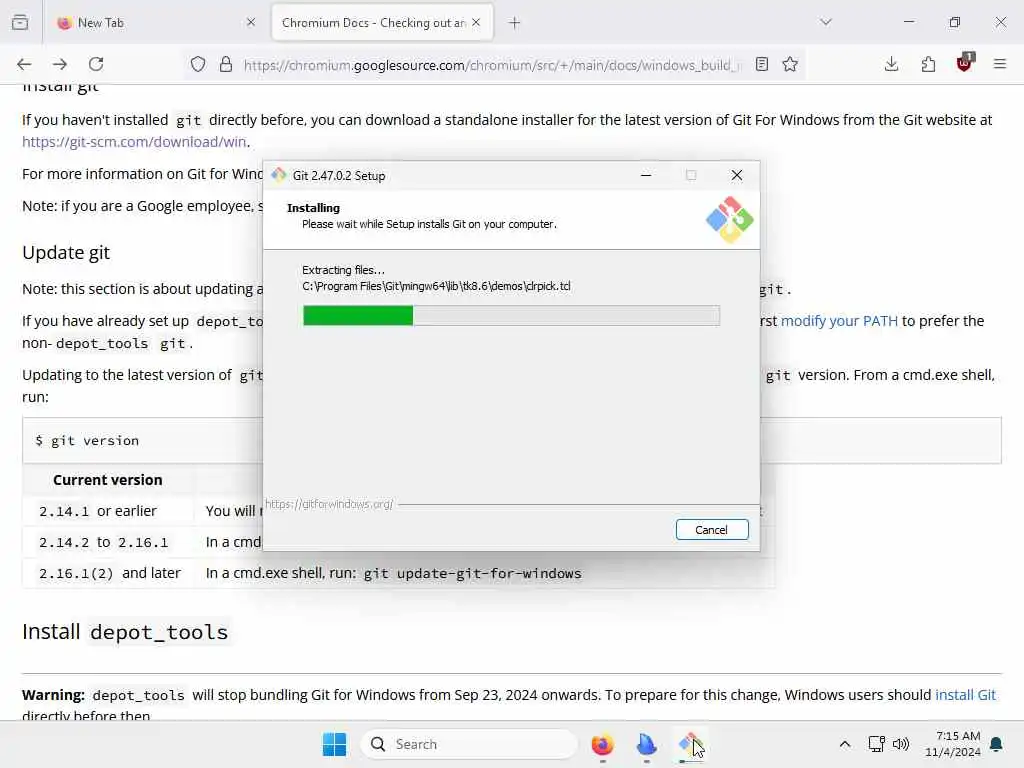Open the Firefox View icon at tab strip left
Screen dimensions: 1024x768
point(20,22)
